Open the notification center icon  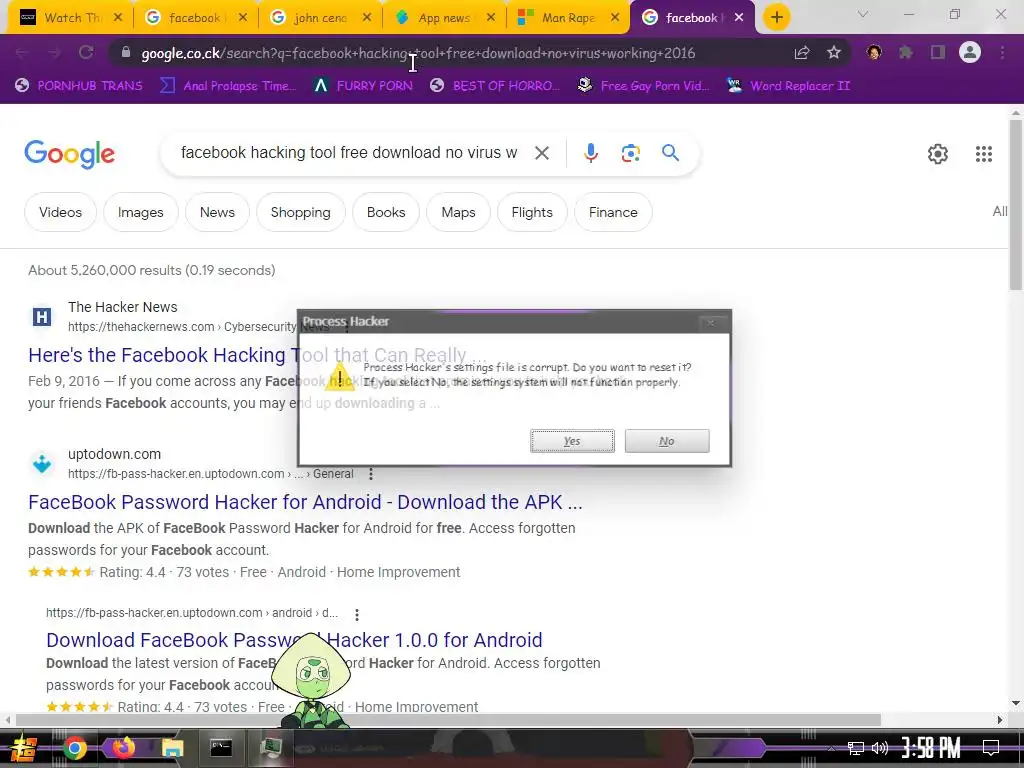991,747
